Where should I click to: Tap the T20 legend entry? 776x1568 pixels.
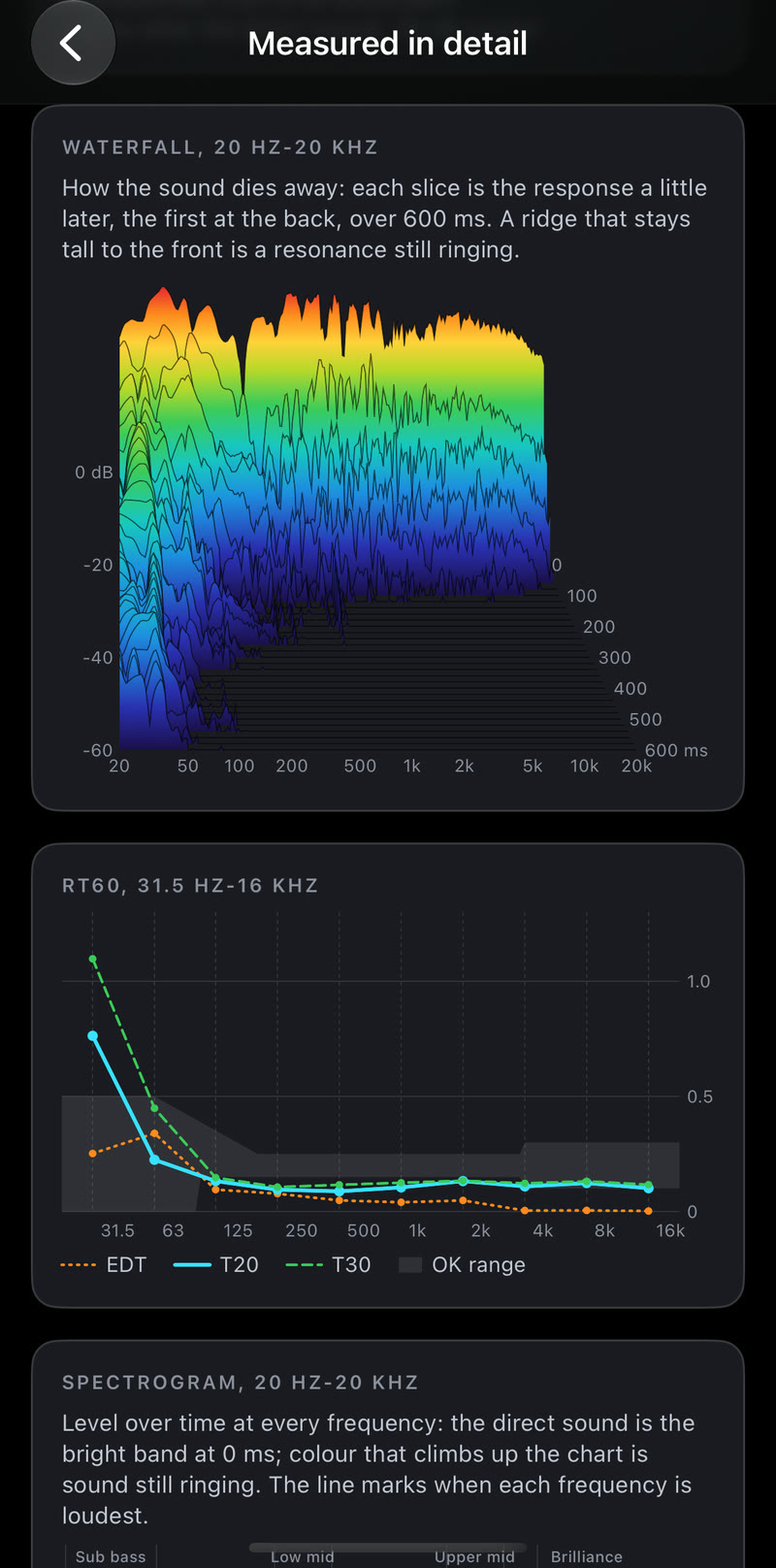tap(216, 1265)
